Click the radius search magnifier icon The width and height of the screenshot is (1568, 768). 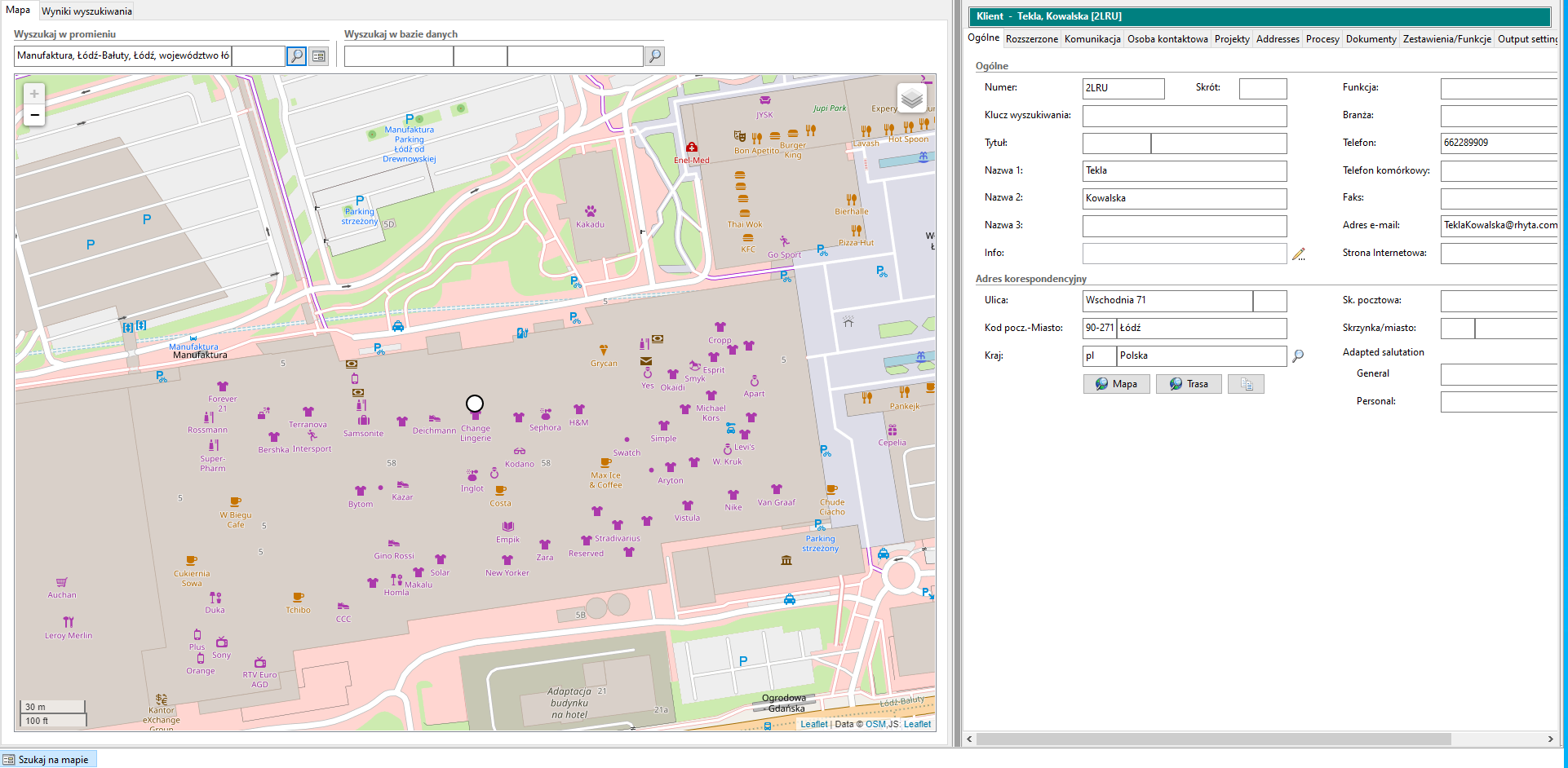pyautogui.click(x=297, y=56)
